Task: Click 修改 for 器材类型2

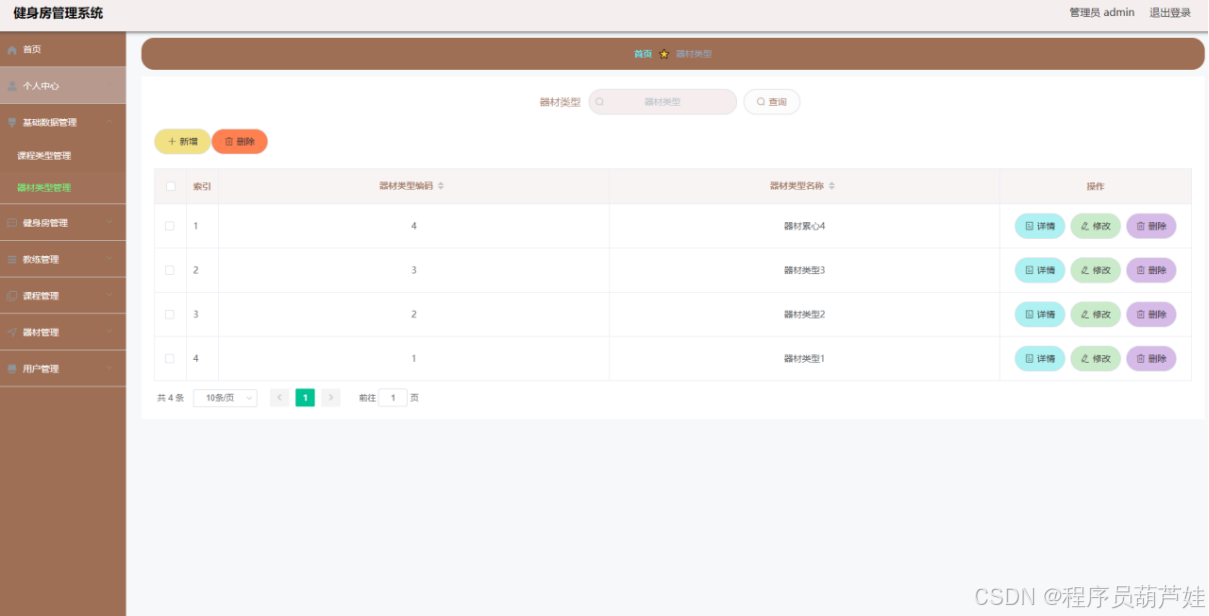Action: coord(1096,314)
